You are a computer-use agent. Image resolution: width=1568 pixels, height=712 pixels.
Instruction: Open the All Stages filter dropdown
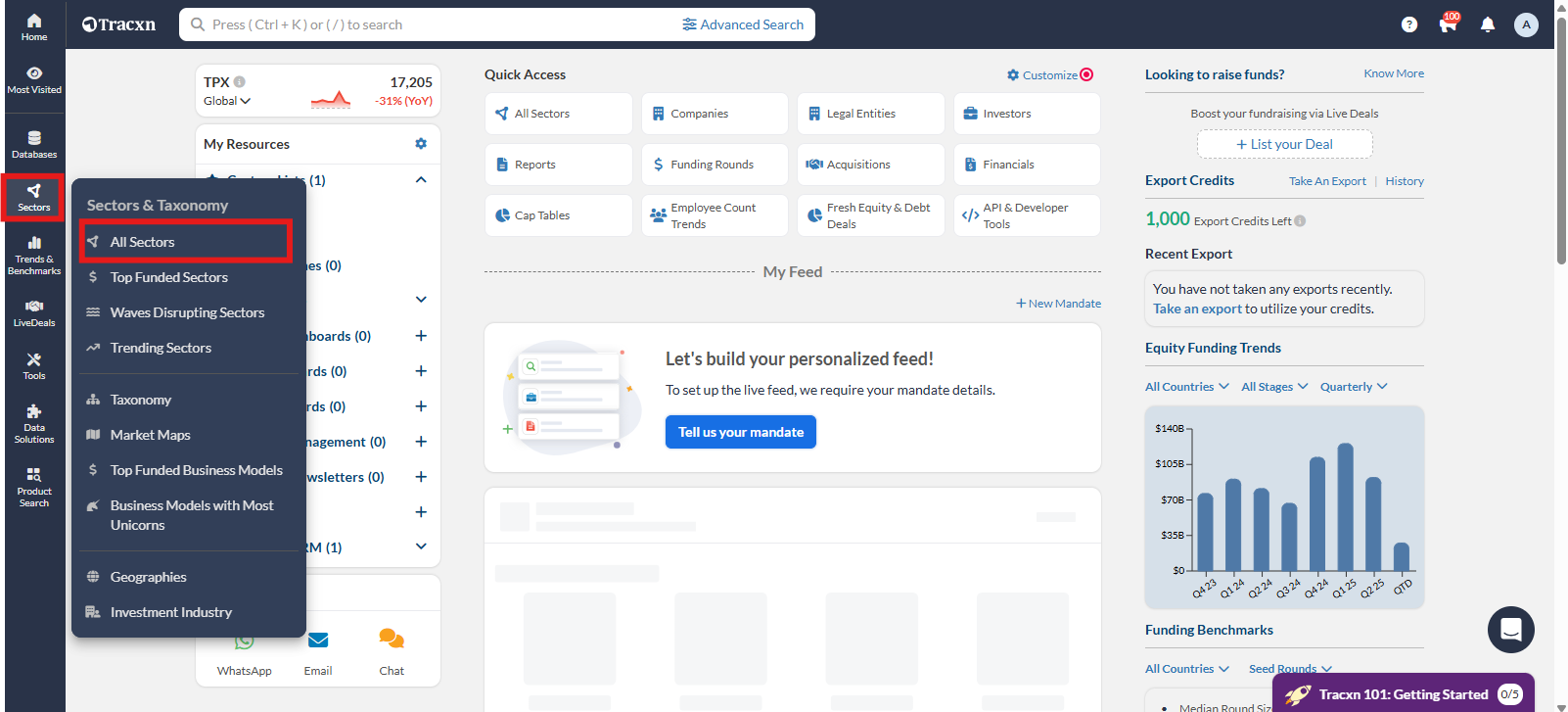1273,387
